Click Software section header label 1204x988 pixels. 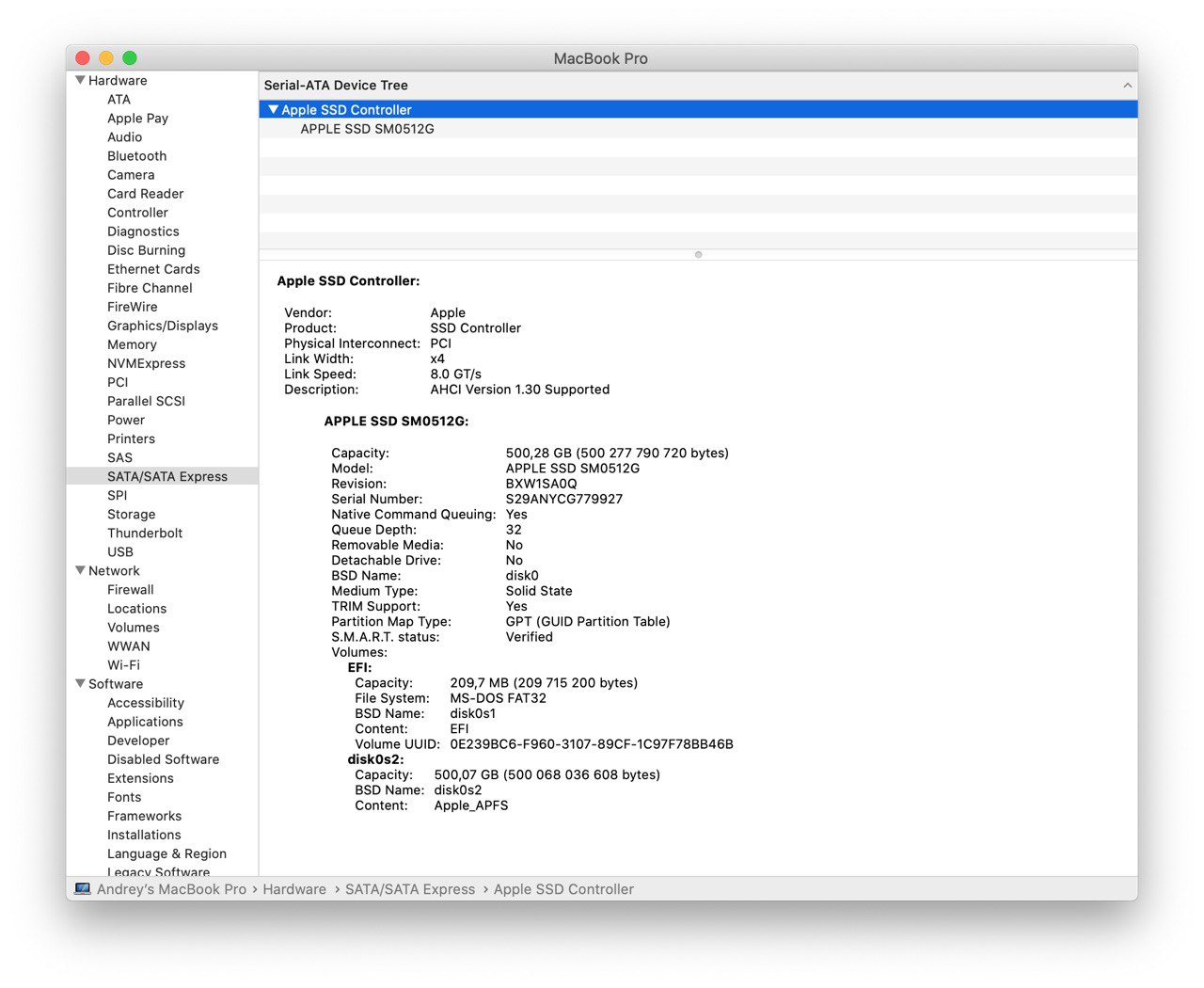[116, 684]
